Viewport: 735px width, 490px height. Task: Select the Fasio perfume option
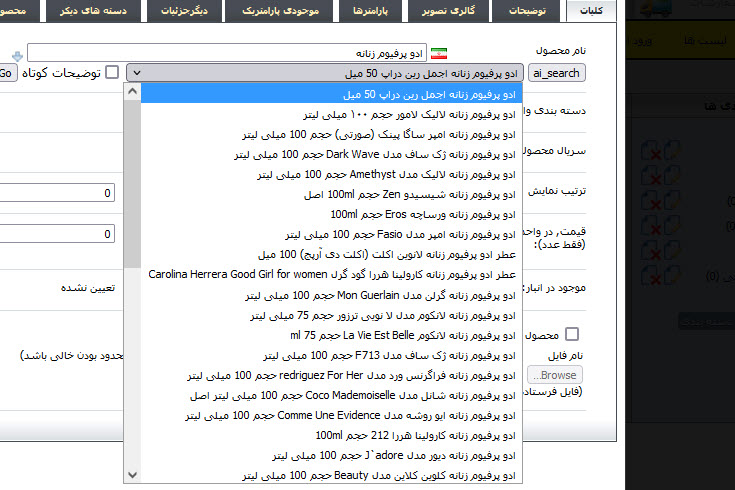[332, 234]
